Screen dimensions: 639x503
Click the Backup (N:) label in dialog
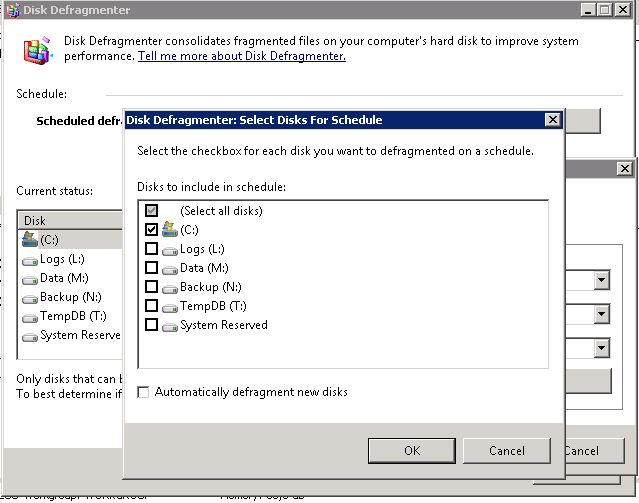211,287
